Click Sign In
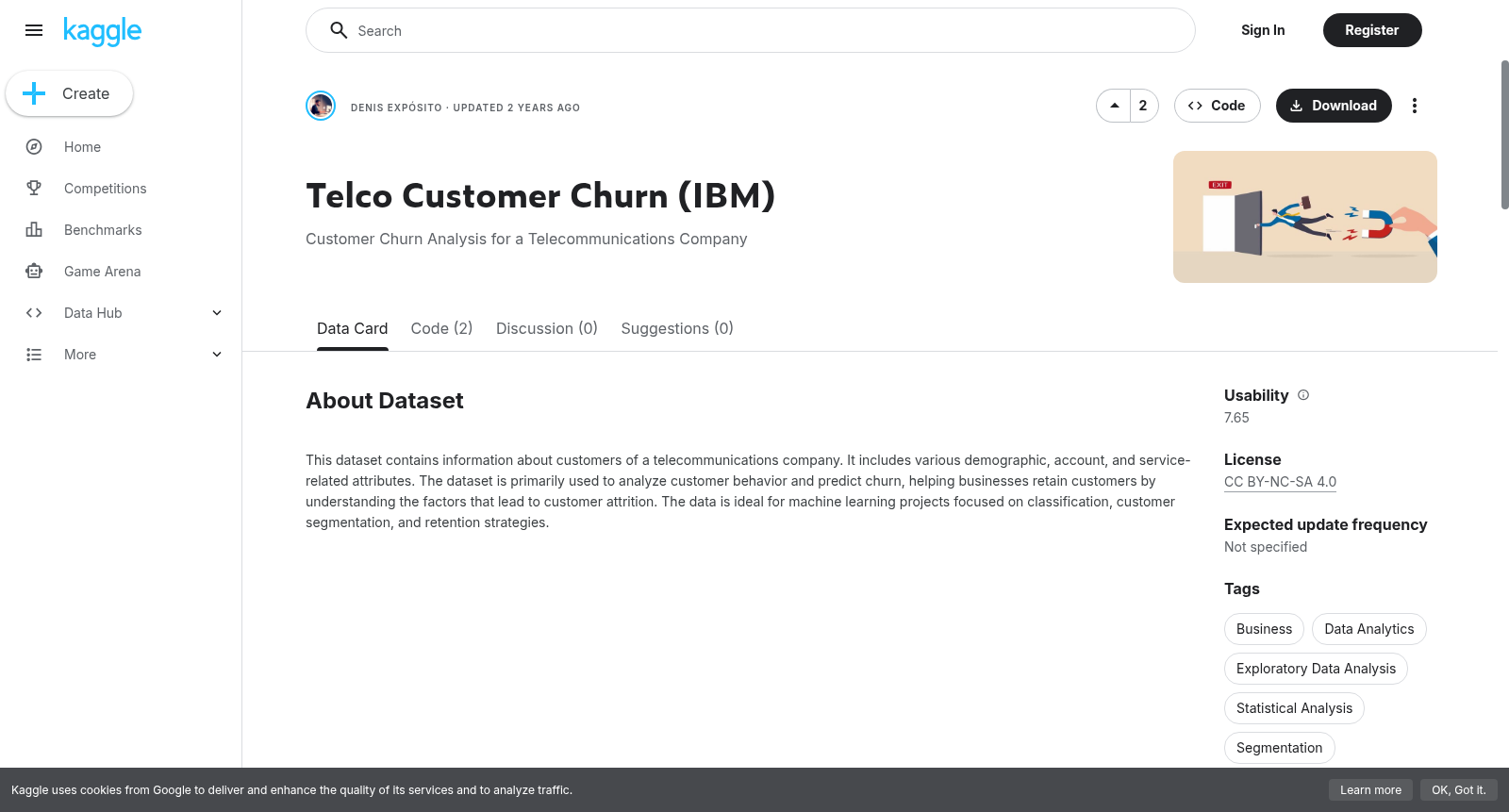The width and height of the screenshot is (1509, 812). 1263,30
